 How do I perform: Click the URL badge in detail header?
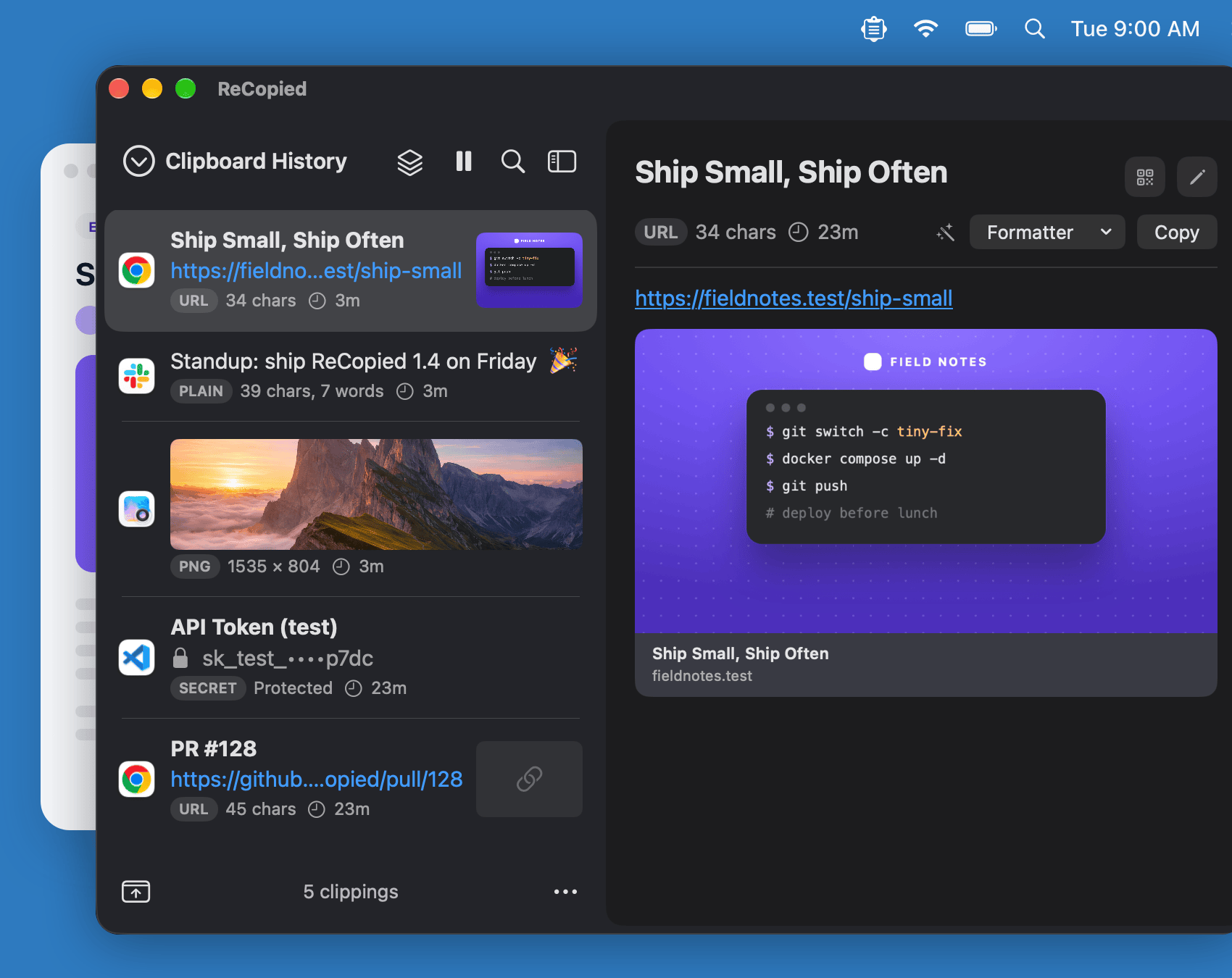pyautogui.click(x=661, y=232)
